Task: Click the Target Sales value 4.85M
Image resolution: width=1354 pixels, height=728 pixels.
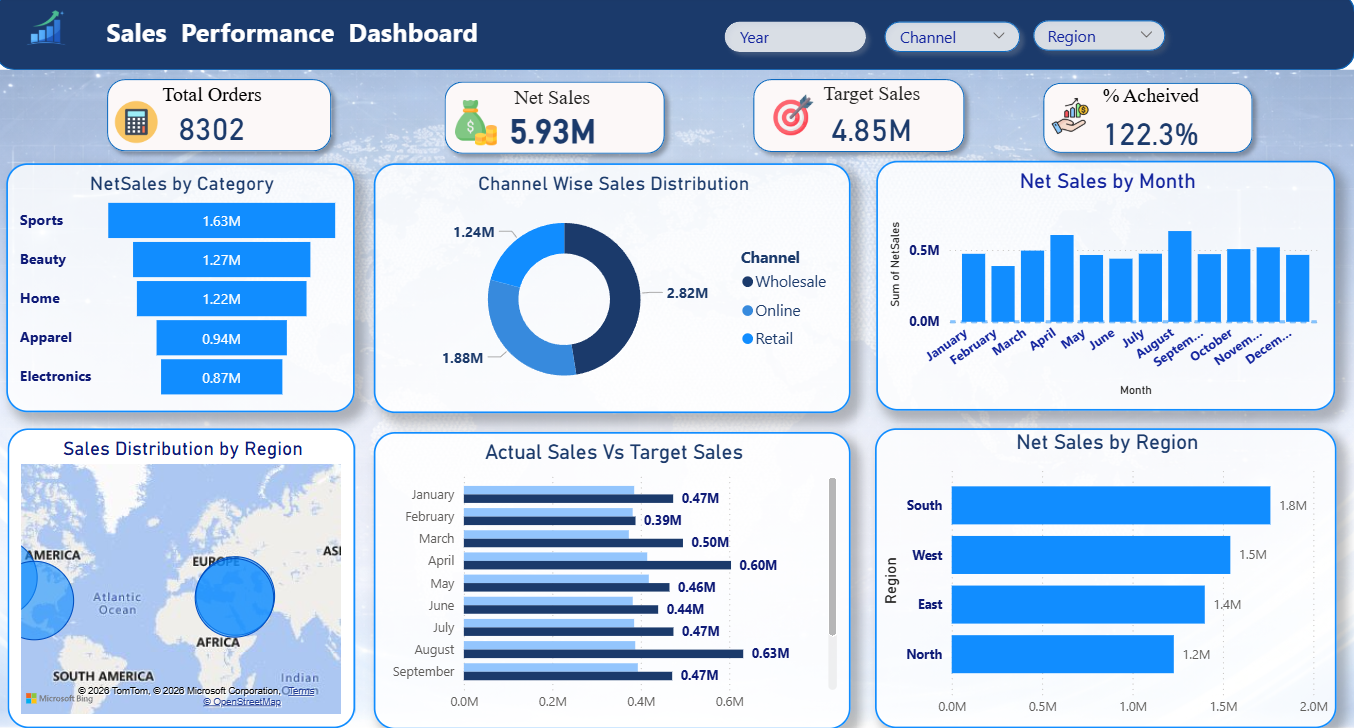Action: (871, 130)
